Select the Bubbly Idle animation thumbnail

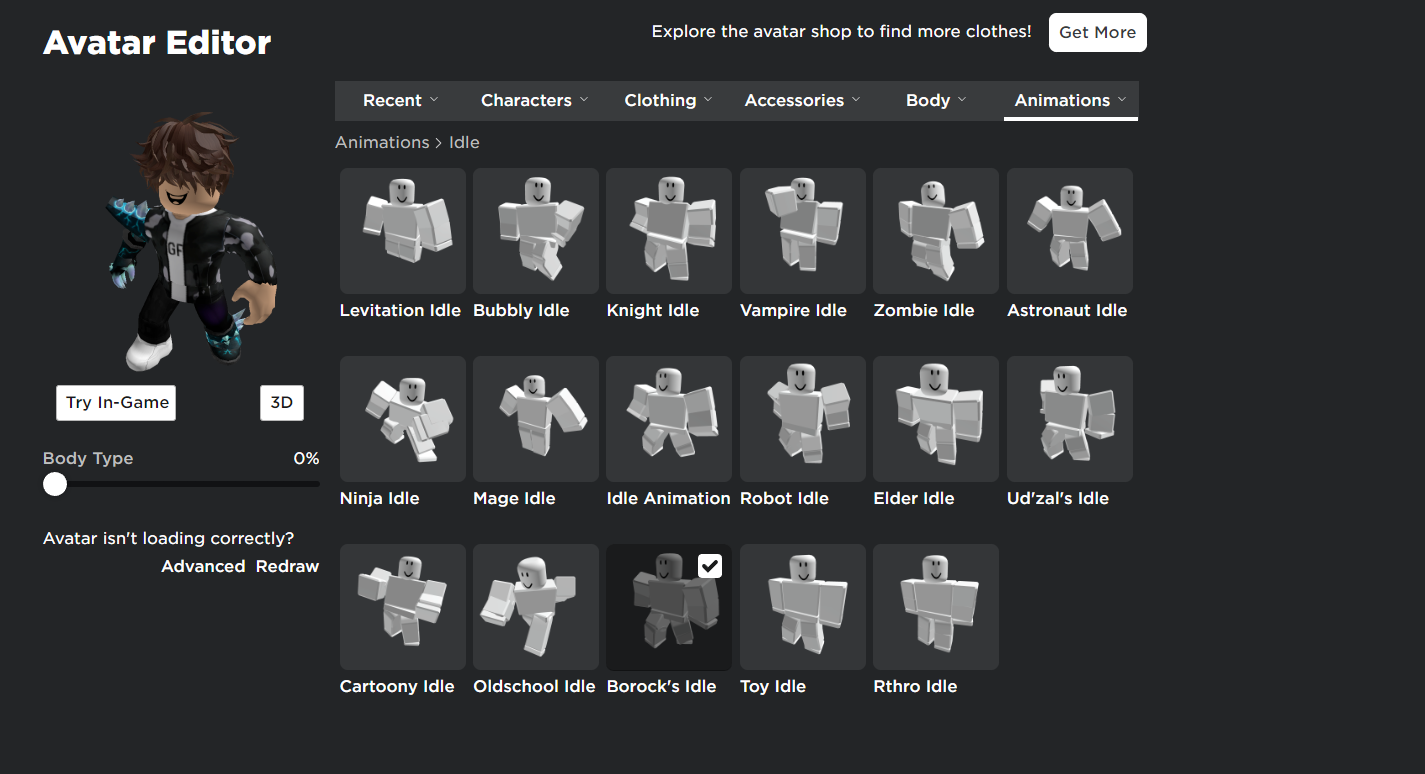click(x=536, y=231)
